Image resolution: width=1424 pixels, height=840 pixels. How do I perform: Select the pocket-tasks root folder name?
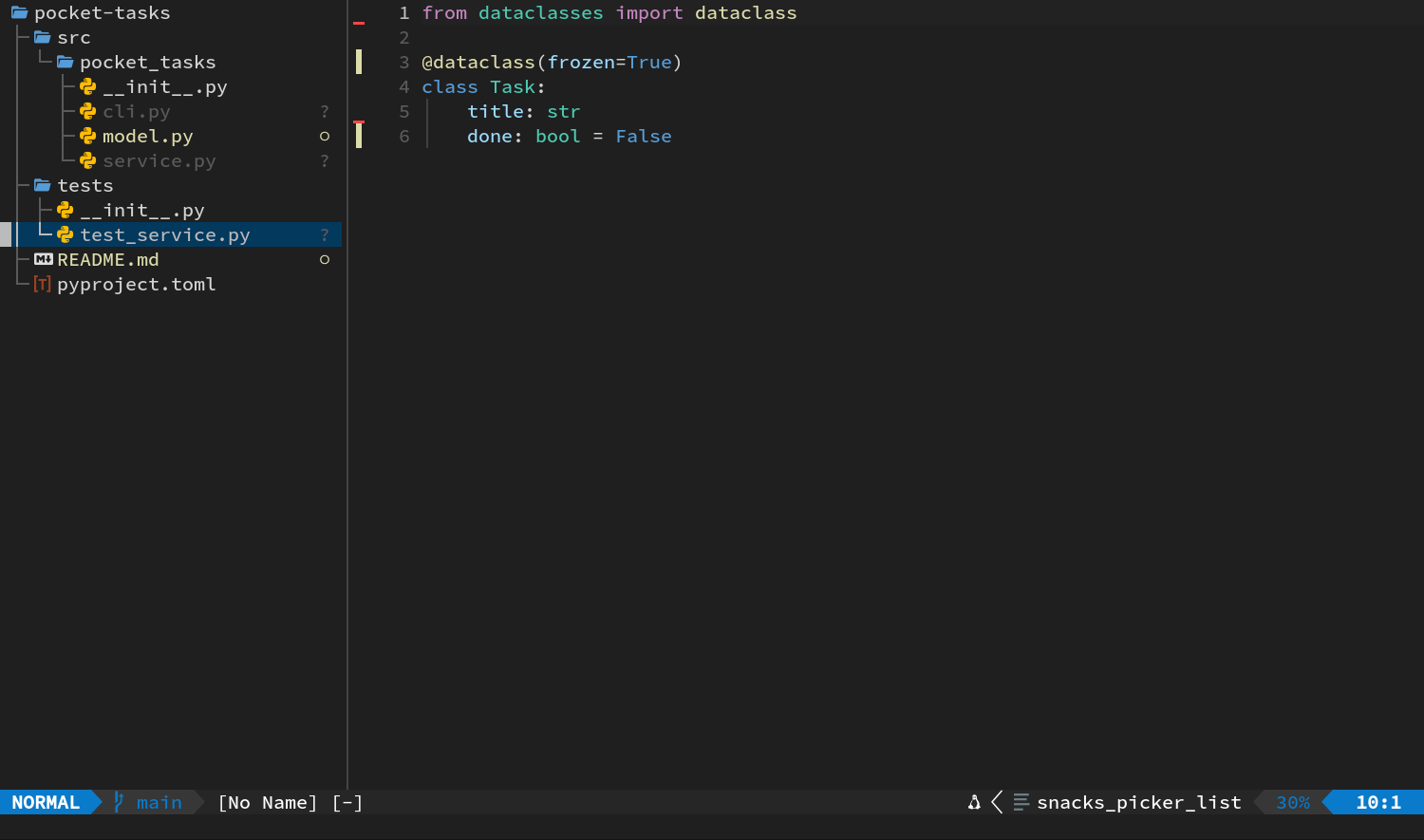[103, 13]
